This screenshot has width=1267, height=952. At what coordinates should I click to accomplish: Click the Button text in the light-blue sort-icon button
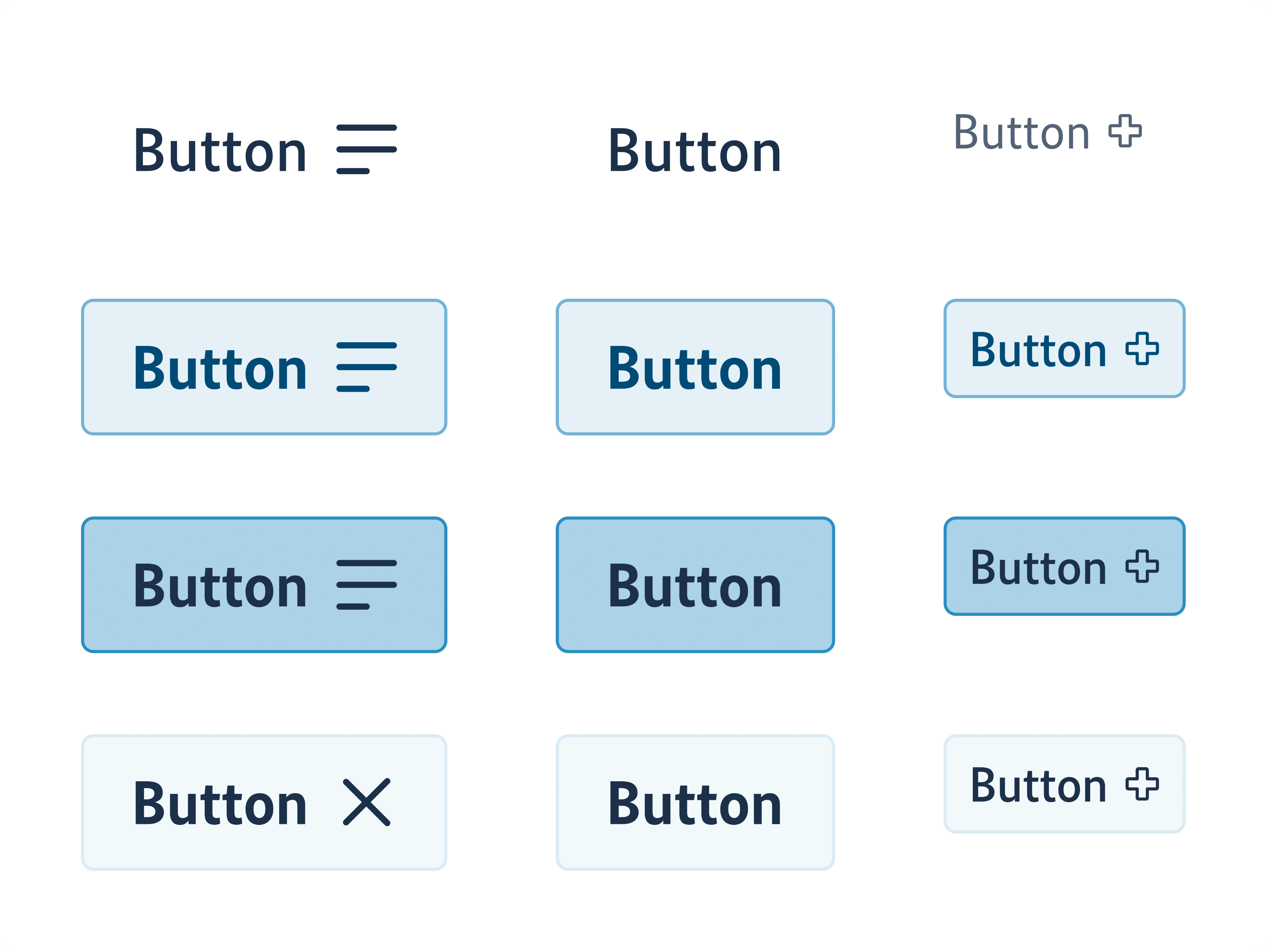[221, 369]
